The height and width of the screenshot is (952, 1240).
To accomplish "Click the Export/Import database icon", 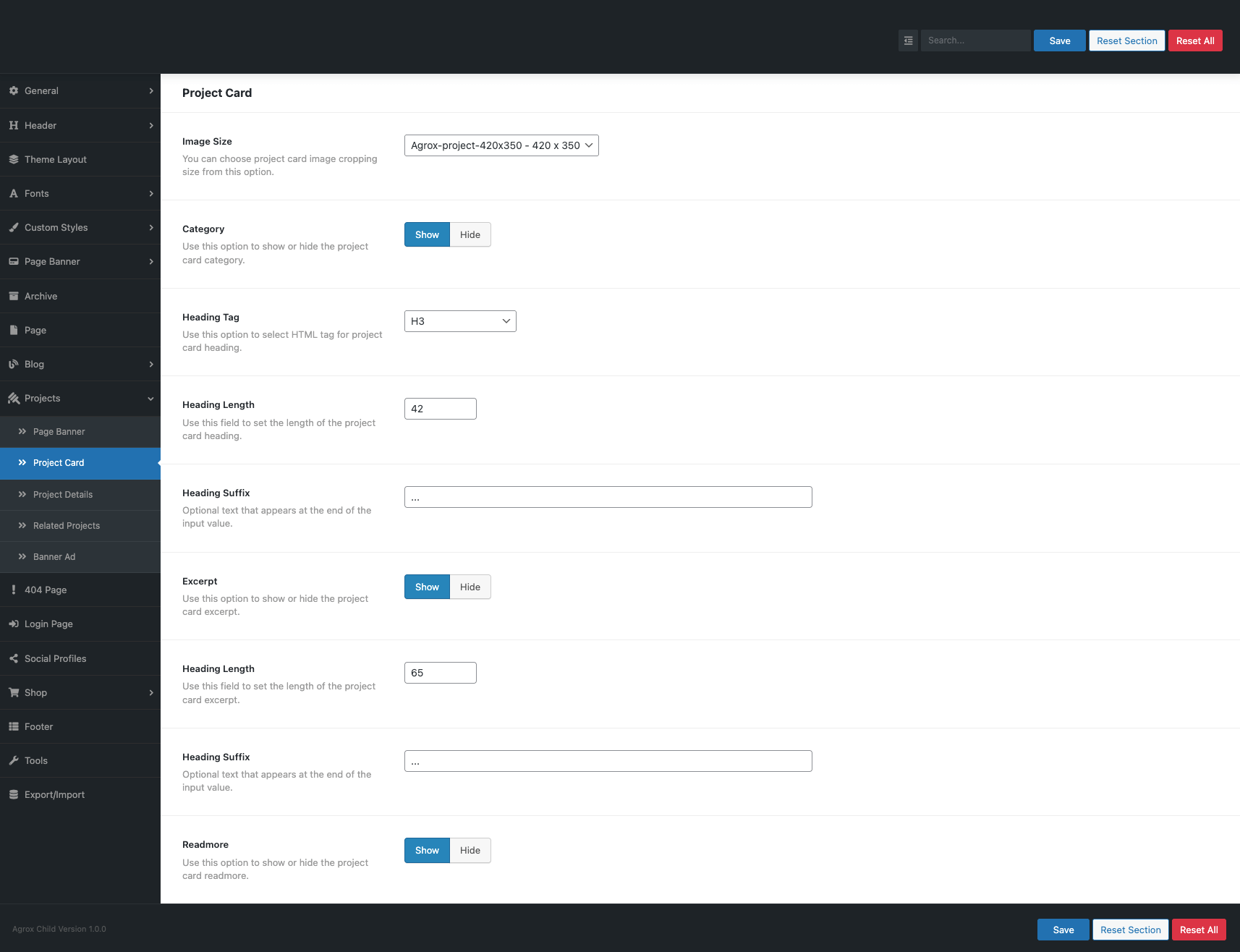I will (x=14, y=794).
